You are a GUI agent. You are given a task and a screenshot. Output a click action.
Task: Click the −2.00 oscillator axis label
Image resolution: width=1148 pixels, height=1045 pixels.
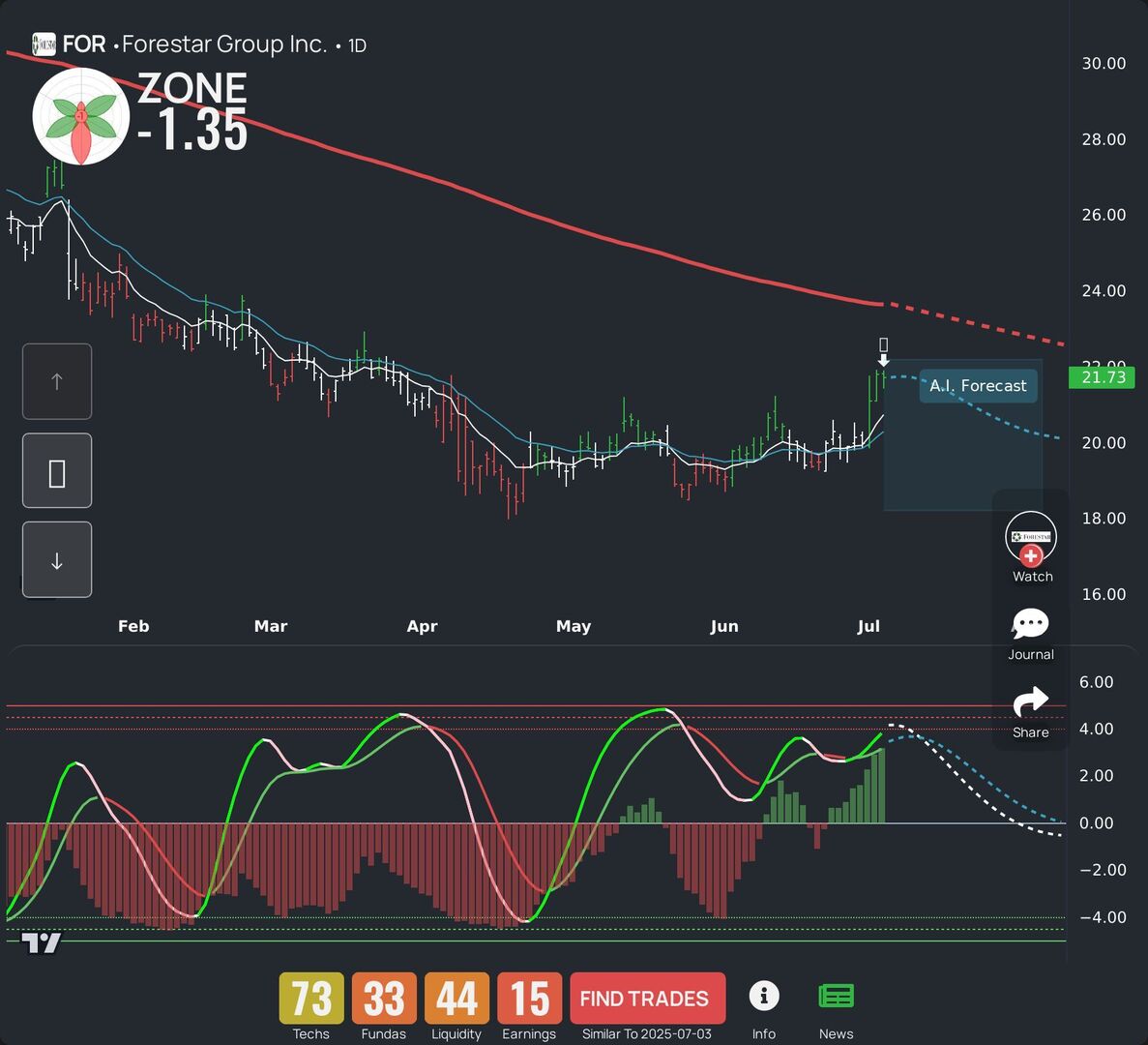coord(1103,870)
